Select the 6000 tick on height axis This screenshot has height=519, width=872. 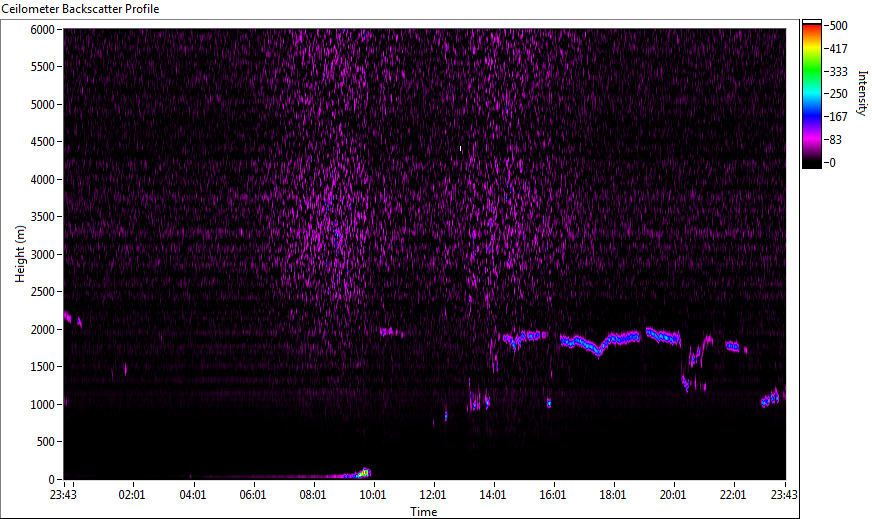pos(42,29)
